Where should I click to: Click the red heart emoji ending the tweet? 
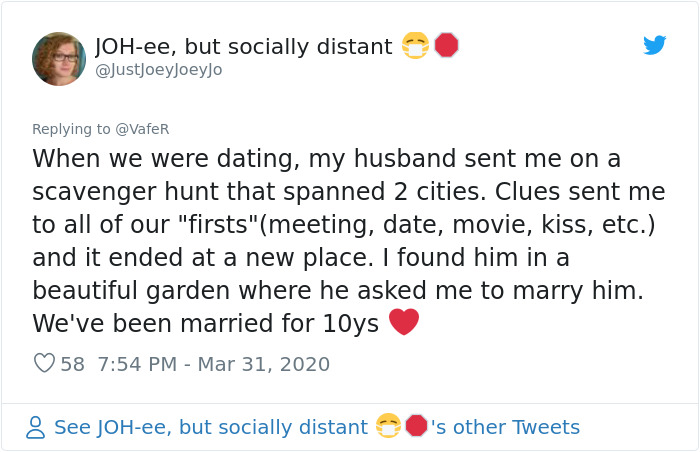[403, 323]
